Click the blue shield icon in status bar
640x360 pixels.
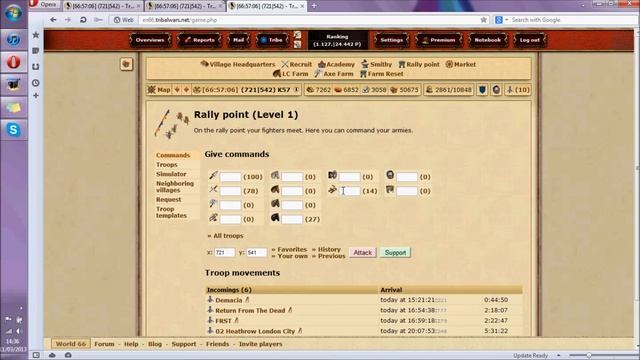pyautogui.click(x=482, y=90)
